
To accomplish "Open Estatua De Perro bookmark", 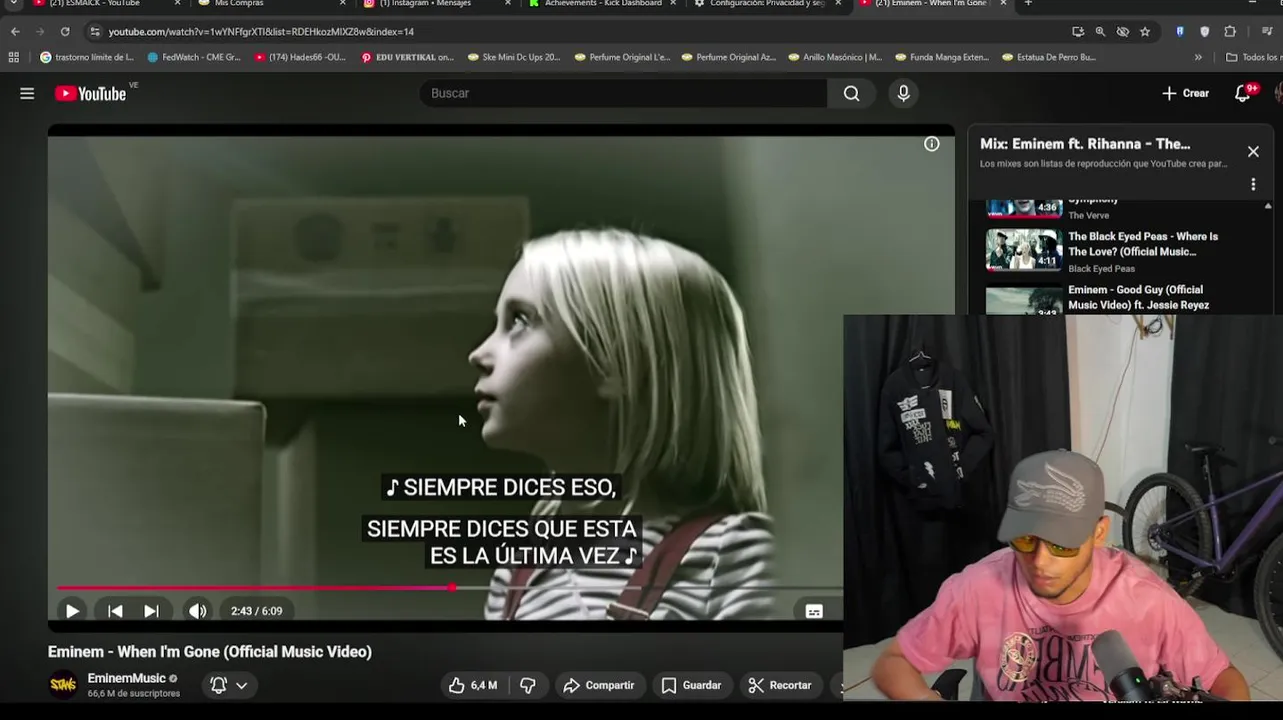I will click(x=1049, y=57).
